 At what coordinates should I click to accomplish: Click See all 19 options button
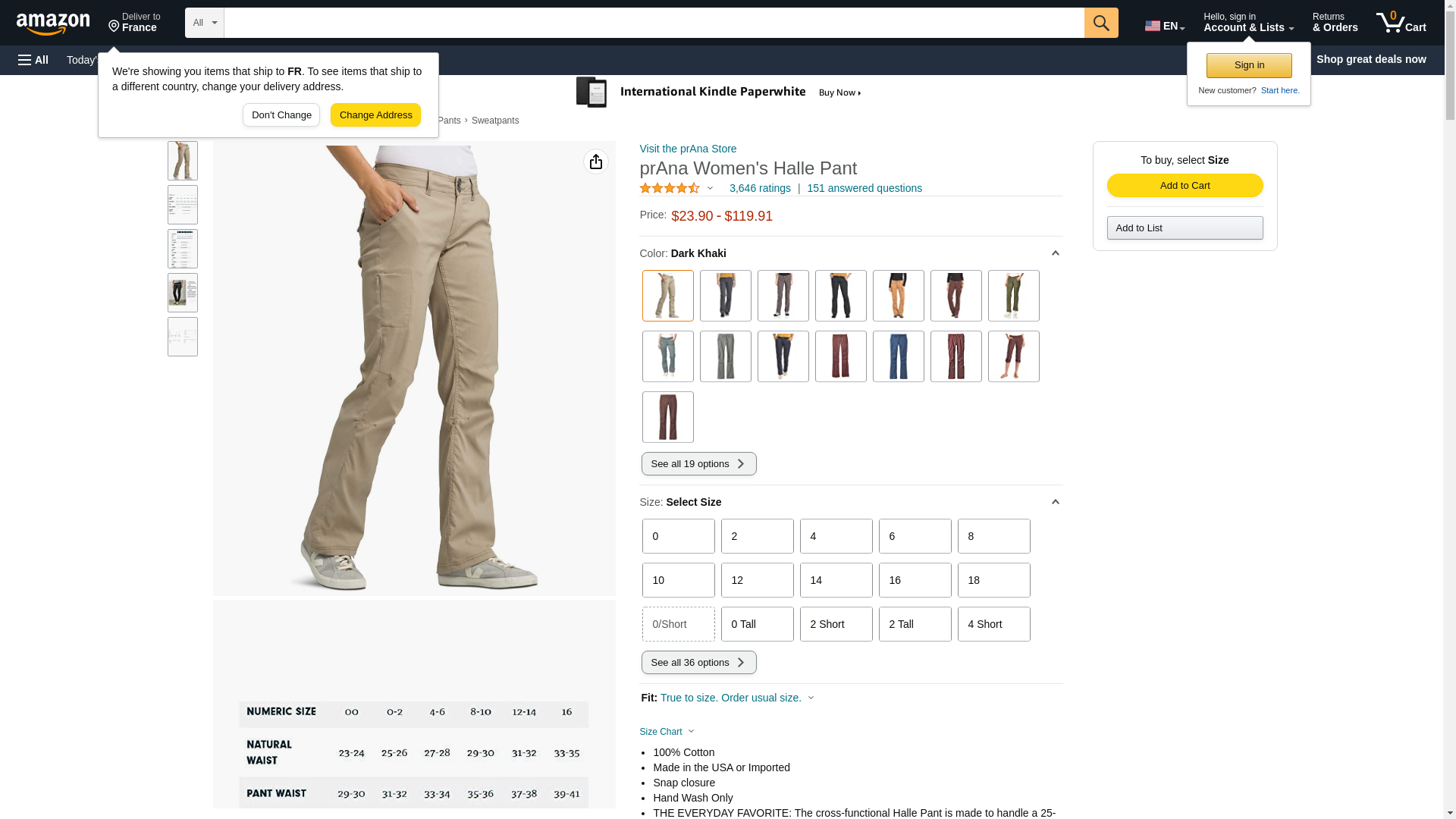click(x=698, y=464)
